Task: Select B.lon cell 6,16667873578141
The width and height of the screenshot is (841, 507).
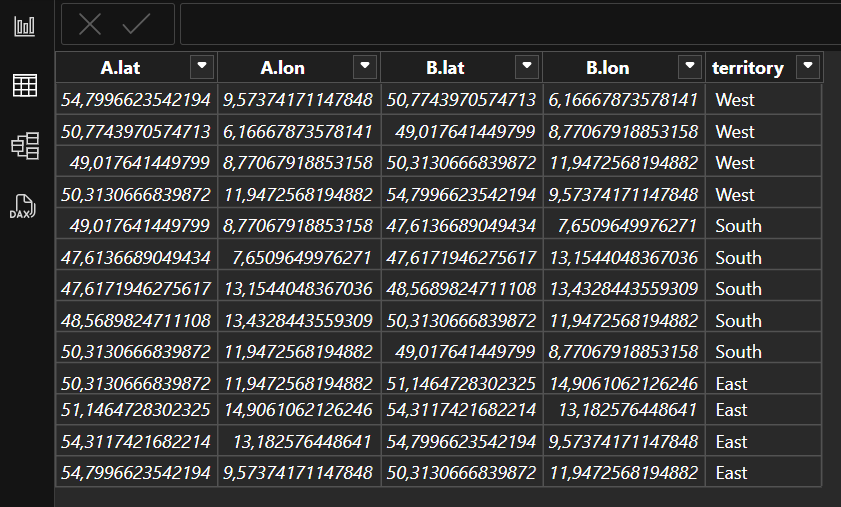Action: (624, 100)
